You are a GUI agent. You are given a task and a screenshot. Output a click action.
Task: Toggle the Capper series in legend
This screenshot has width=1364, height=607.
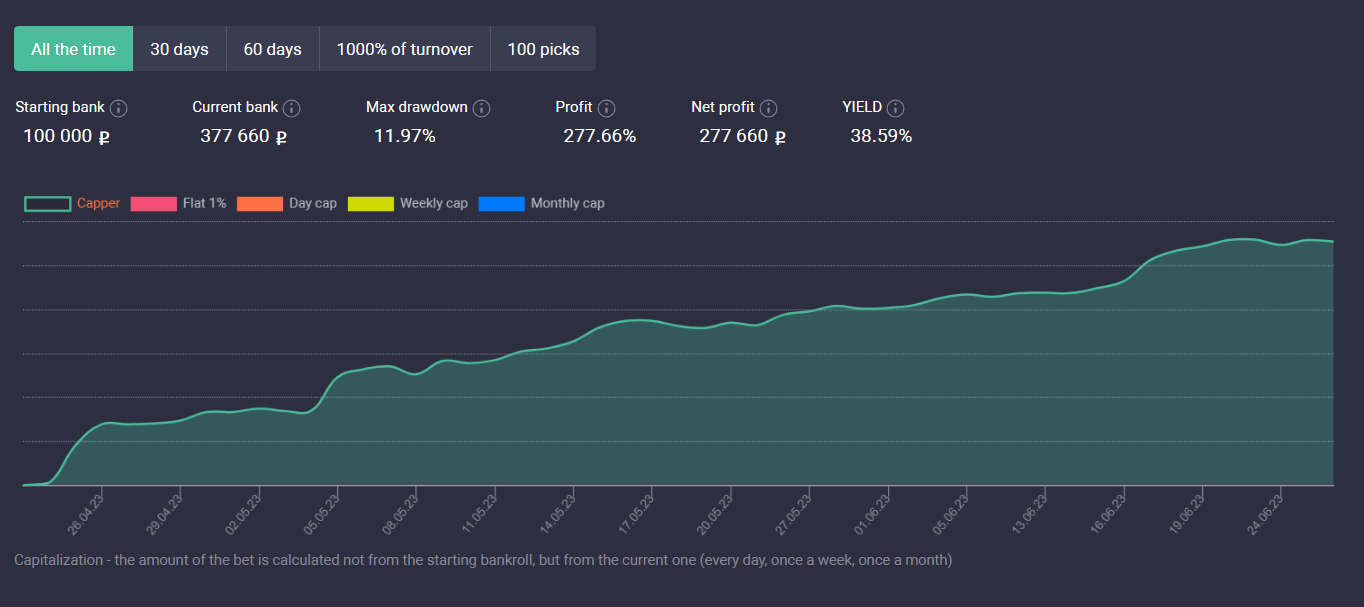(x=98, y=203)
